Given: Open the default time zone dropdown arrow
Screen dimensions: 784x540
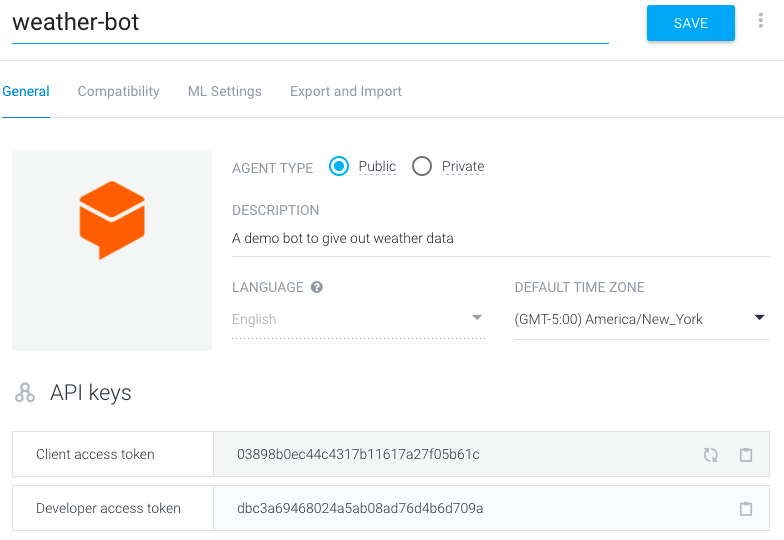Looking at the screenshot, I should pyautogui.click(x=760, y=318).
